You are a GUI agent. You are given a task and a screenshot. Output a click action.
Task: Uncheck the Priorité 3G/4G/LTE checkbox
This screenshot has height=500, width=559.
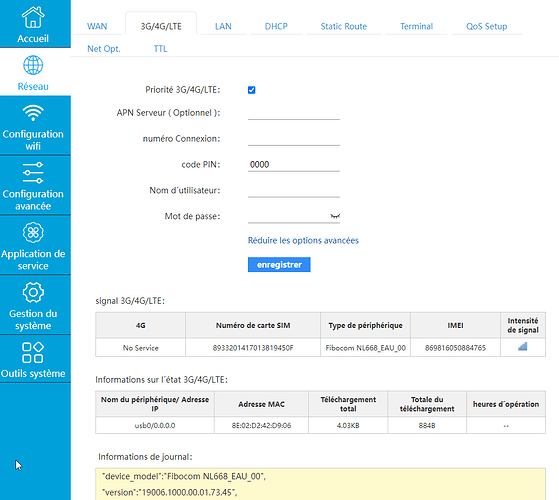[251, 90]
